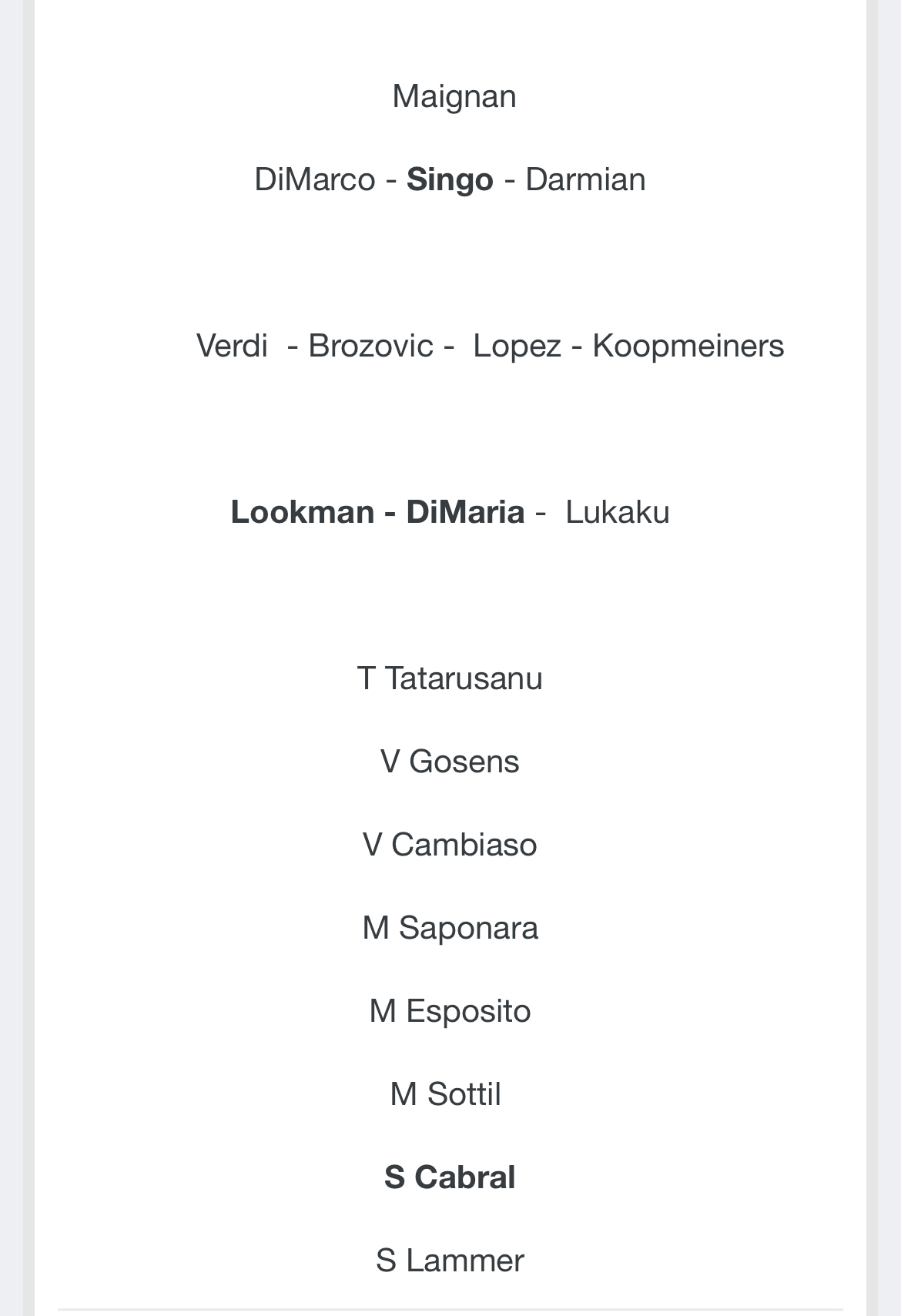Click Darmian in the defender row
Screen dimensions: 901x1316
coord(585,179)
